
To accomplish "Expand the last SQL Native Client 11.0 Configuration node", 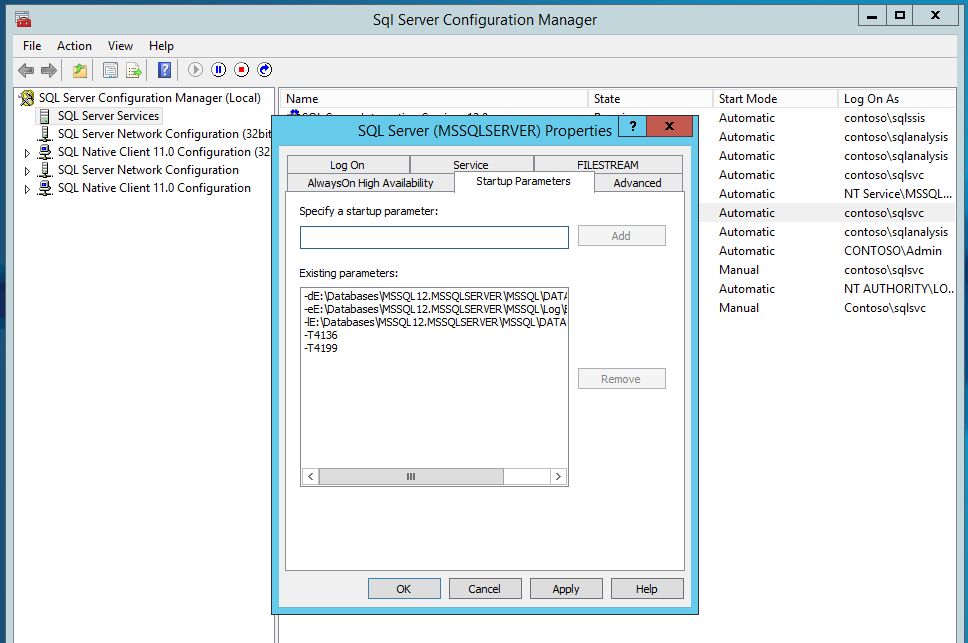I will click(27, 189).
